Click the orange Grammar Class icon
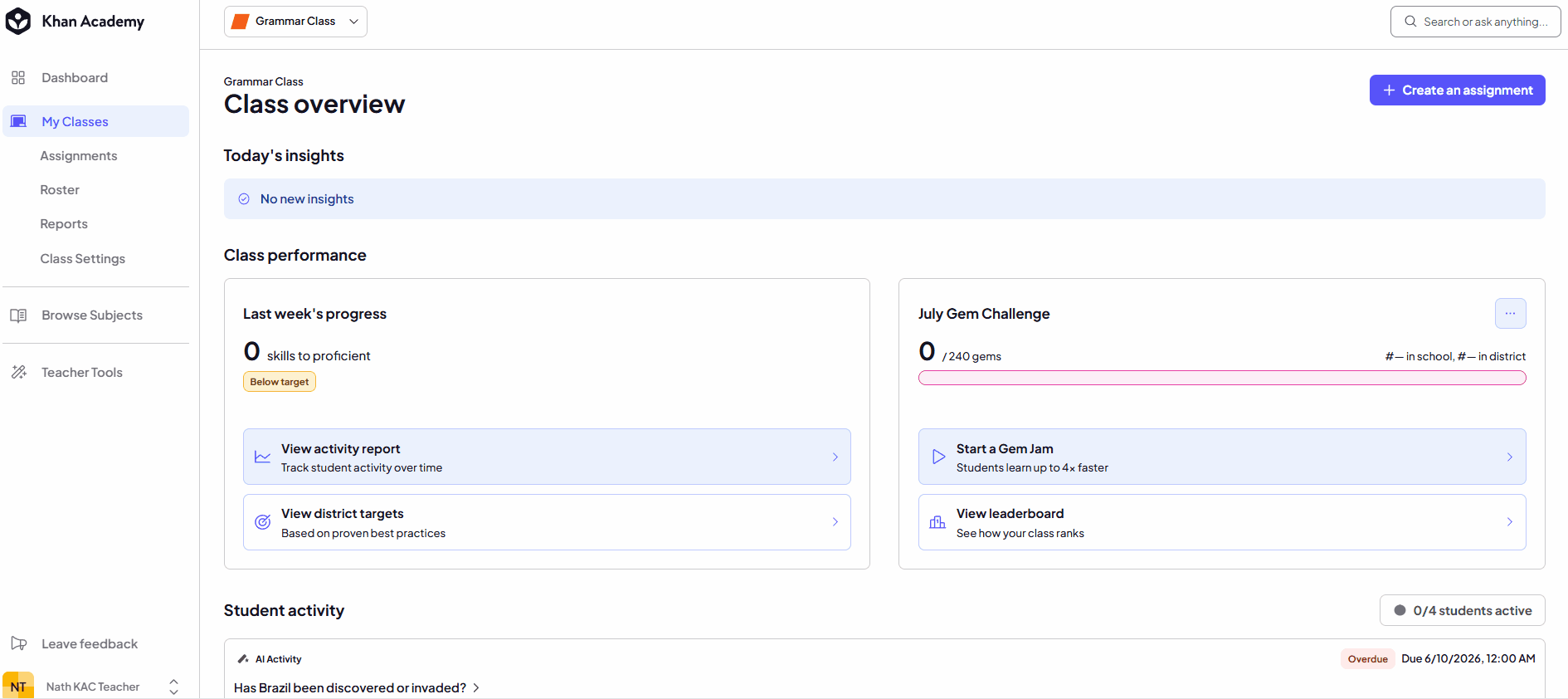Image resolution: width=1568 pixels, height=699 pixels. point(240,22)
